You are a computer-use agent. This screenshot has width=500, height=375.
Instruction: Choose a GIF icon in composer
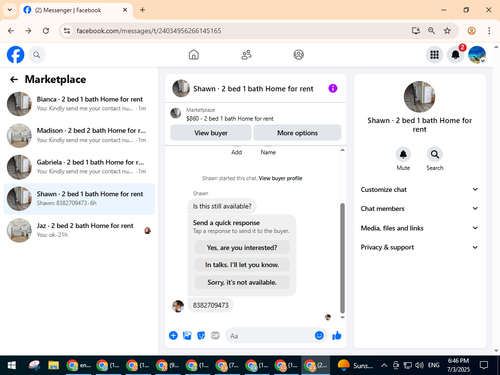tap(215, 335)
